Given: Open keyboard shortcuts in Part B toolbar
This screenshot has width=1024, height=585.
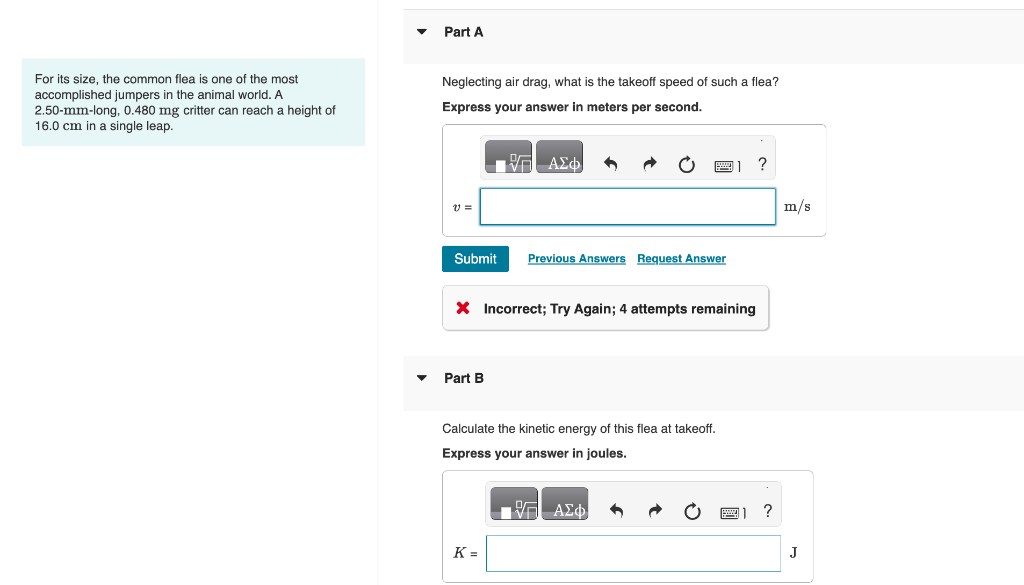Looking at the screenshot, I should (732, 513).
